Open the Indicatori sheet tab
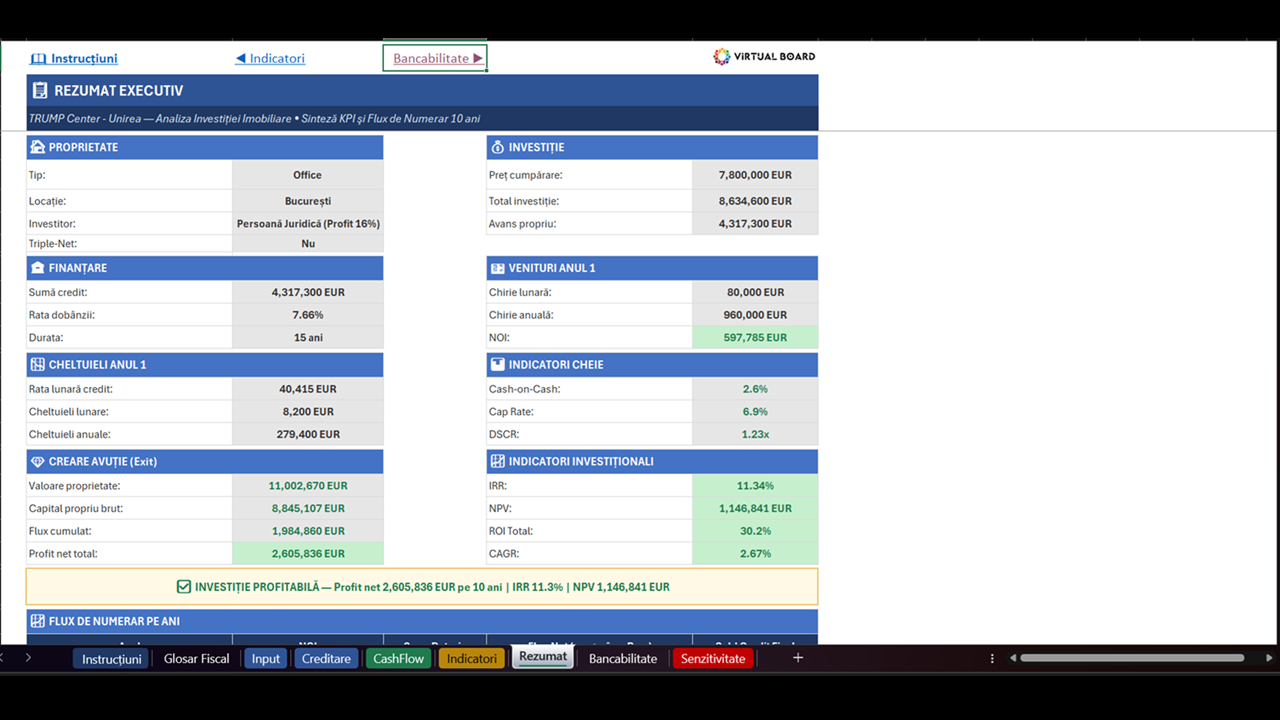This screenshot has height=720, width=1280. tap(472, 658)
